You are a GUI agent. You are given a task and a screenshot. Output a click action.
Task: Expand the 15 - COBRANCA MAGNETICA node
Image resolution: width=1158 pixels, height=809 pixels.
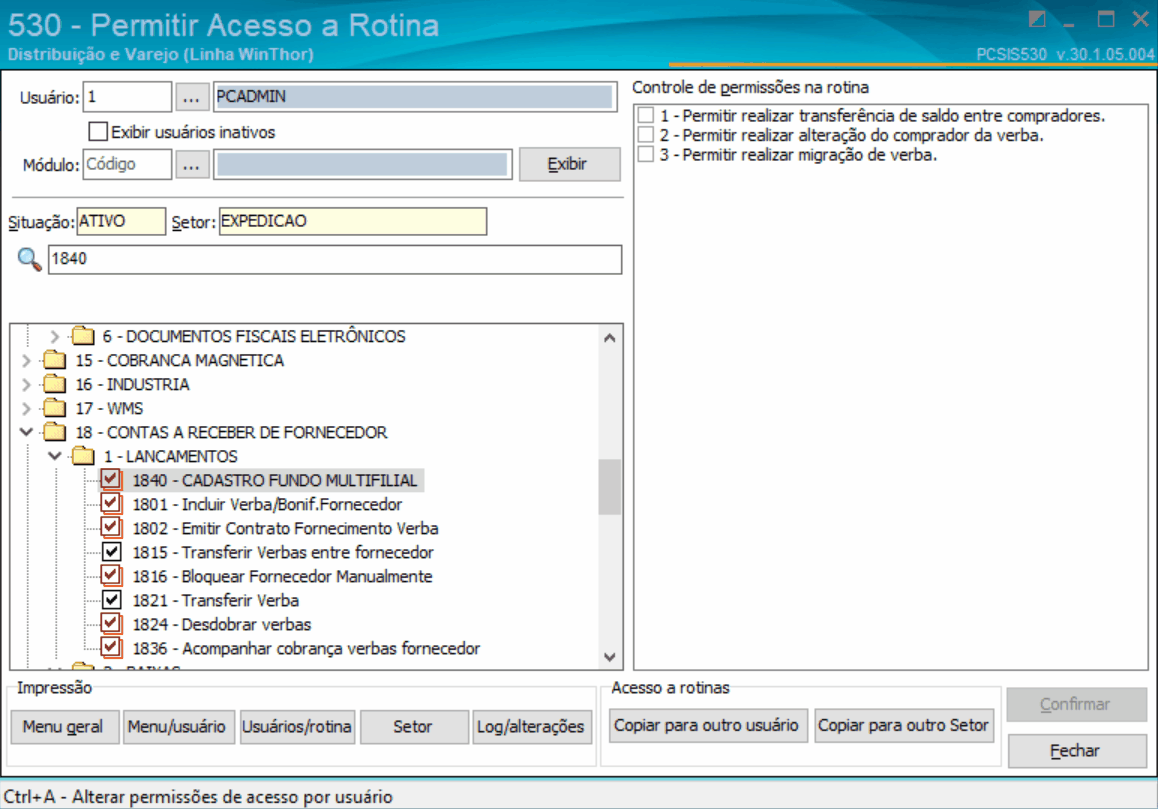tap(26, 361)
